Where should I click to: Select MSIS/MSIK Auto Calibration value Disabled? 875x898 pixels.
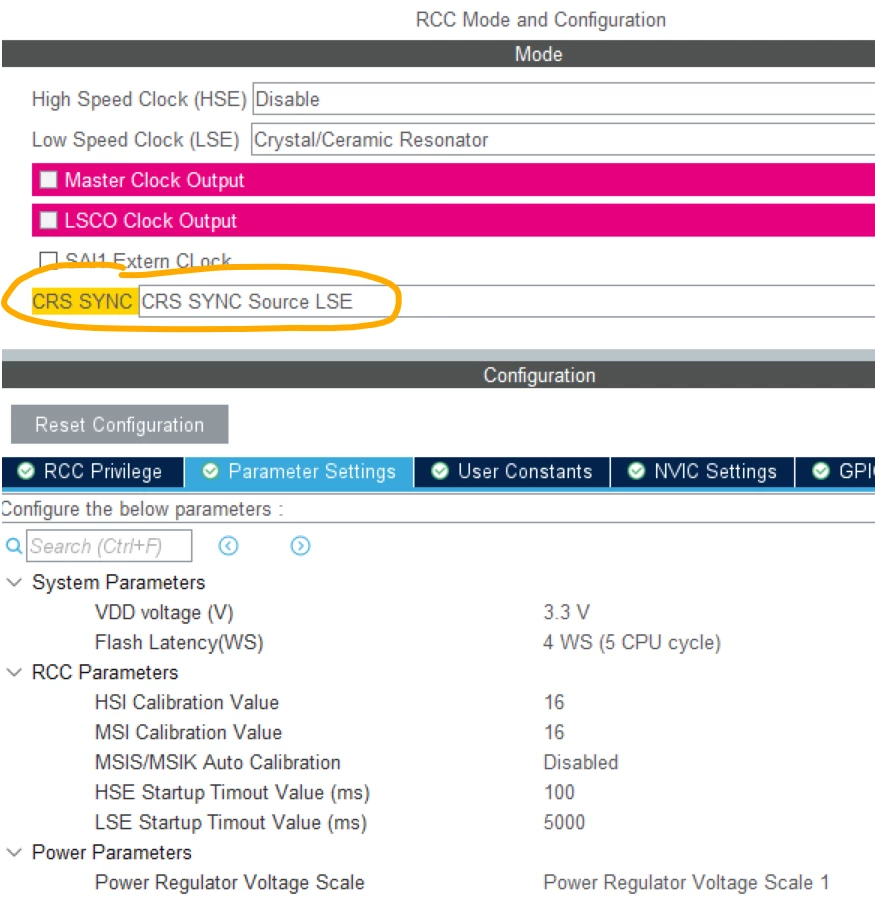click(x=581, y=762)
